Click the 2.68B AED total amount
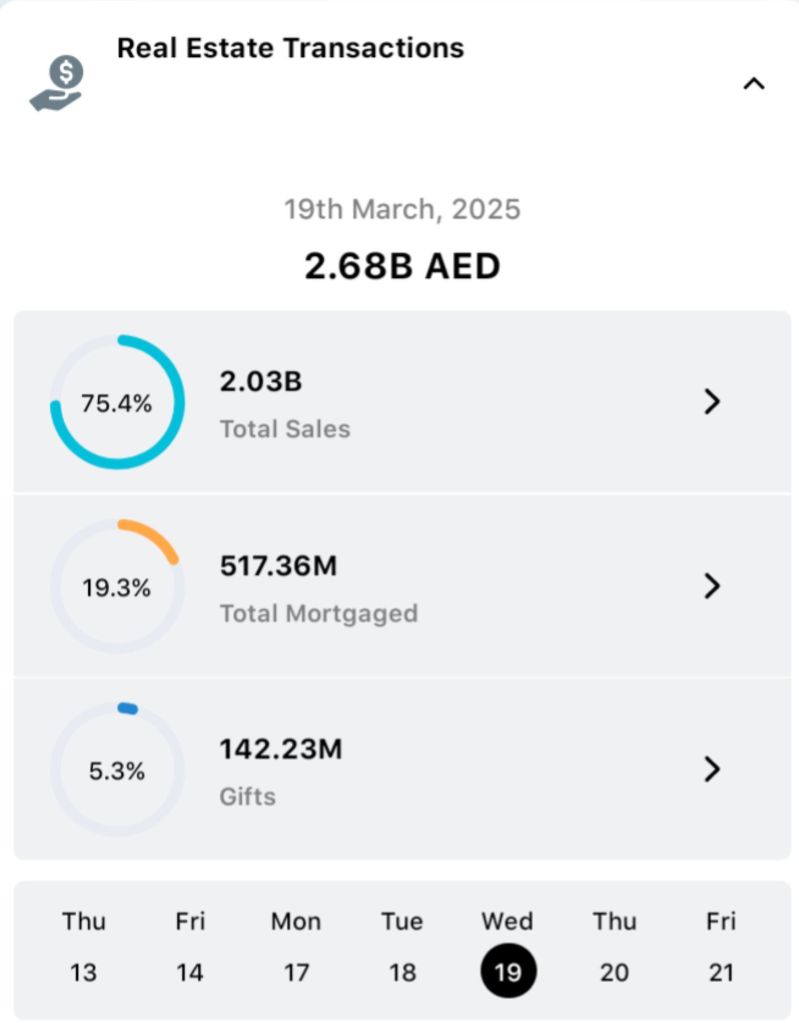This screenshot has width=799, height=1023. 402,266
